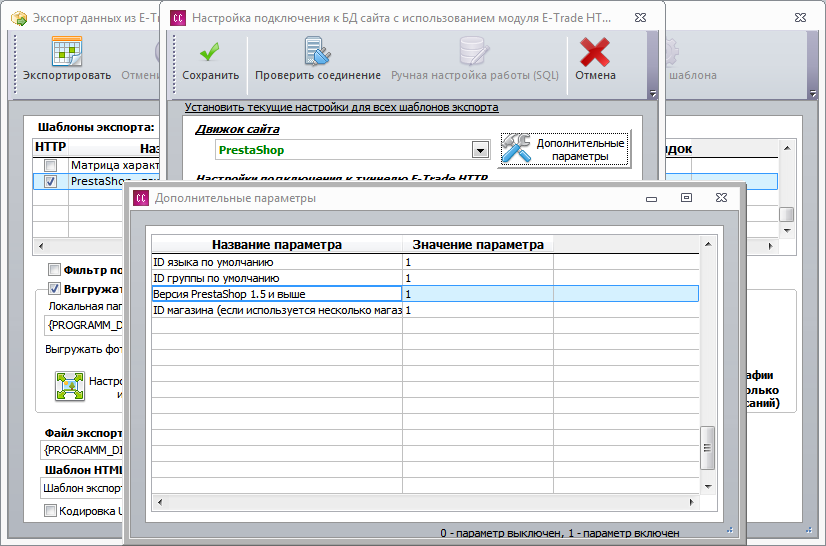826x546 pixels.
Task: Click value cell for ID языка по умолчанию
Action: click(478, 262)
